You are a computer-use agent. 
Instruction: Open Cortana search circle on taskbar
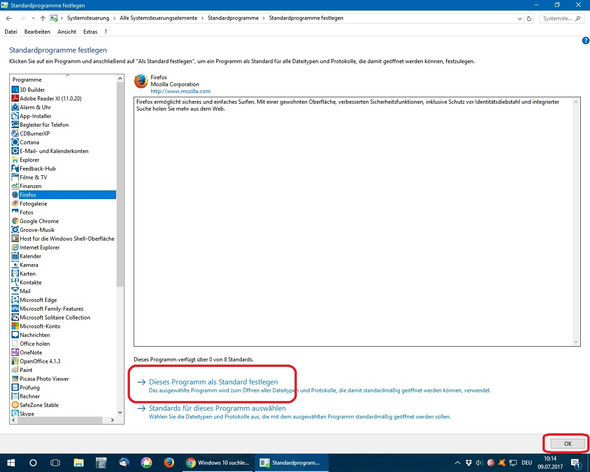(x=33, y=463)
